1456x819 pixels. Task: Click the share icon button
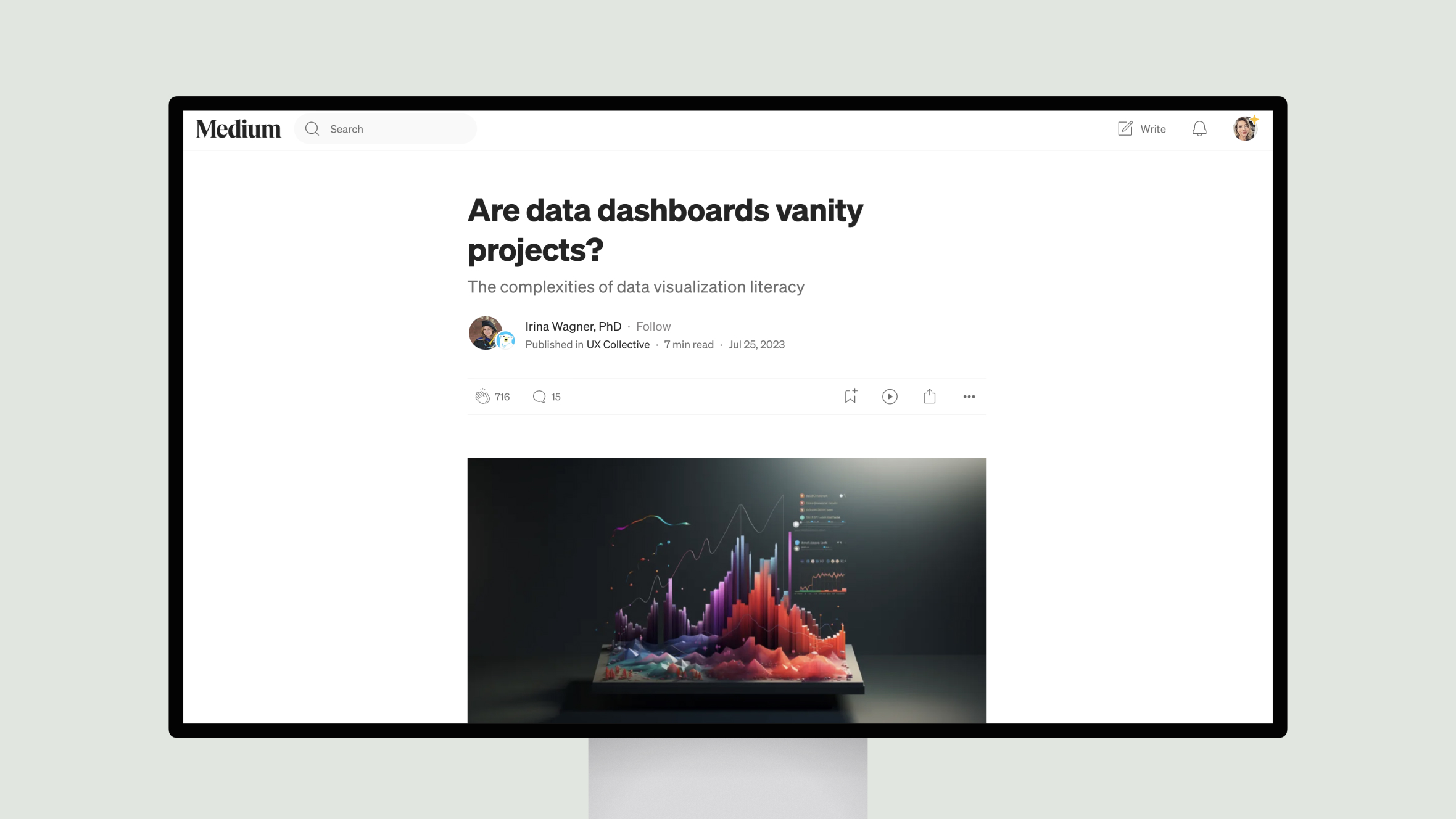point(929,396)
